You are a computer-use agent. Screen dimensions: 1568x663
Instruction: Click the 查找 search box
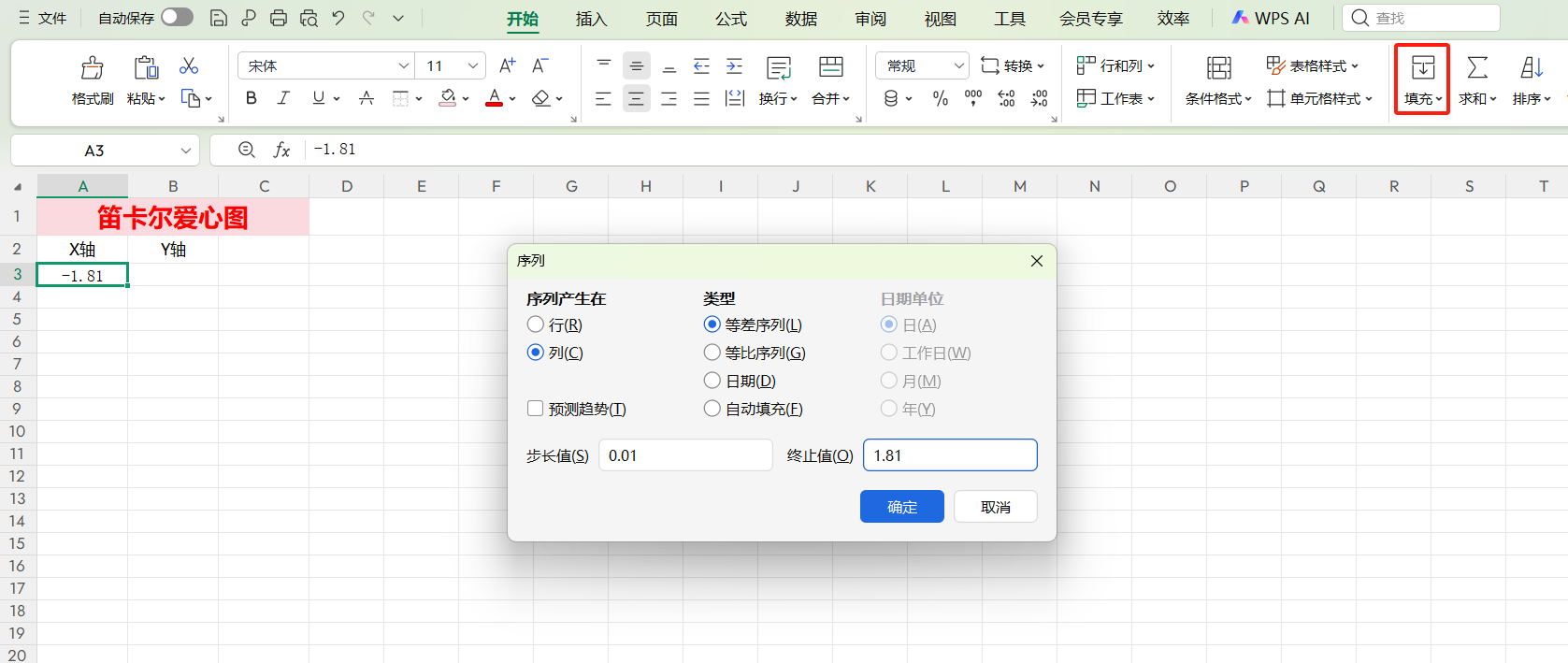(x=1421, y=18)
